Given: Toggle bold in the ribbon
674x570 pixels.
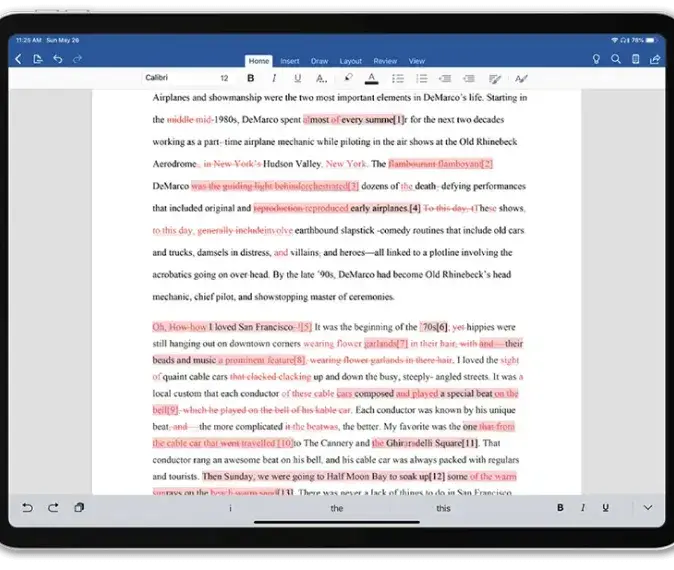Looking at the screenshot, I should pos(250,78).
